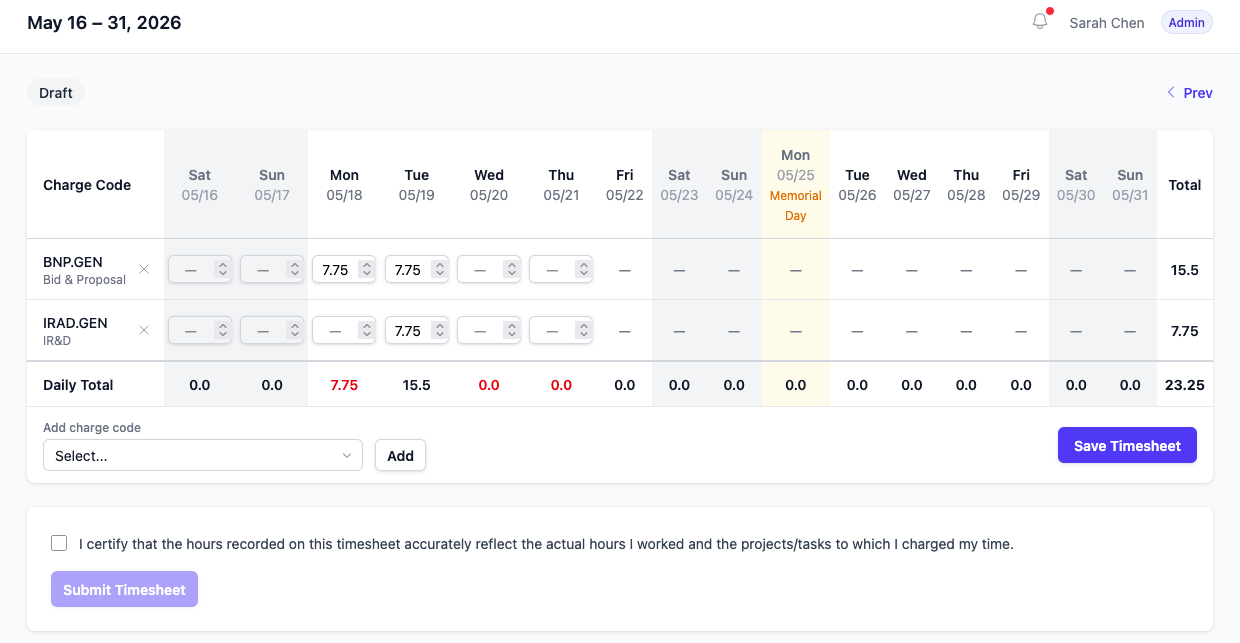
Task: Click the Tue 05/19 column header
Action: (x=417, y=185)
